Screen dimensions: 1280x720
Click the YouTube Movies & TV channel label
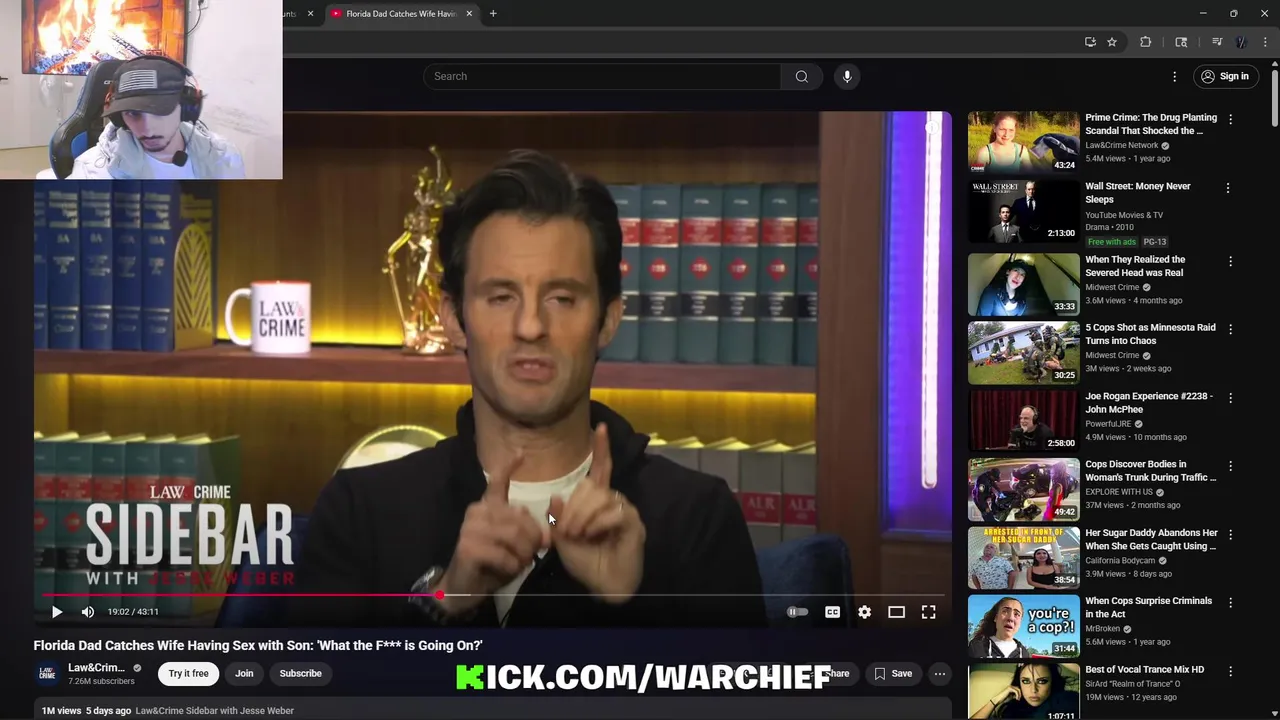(x=1124, y=215)
